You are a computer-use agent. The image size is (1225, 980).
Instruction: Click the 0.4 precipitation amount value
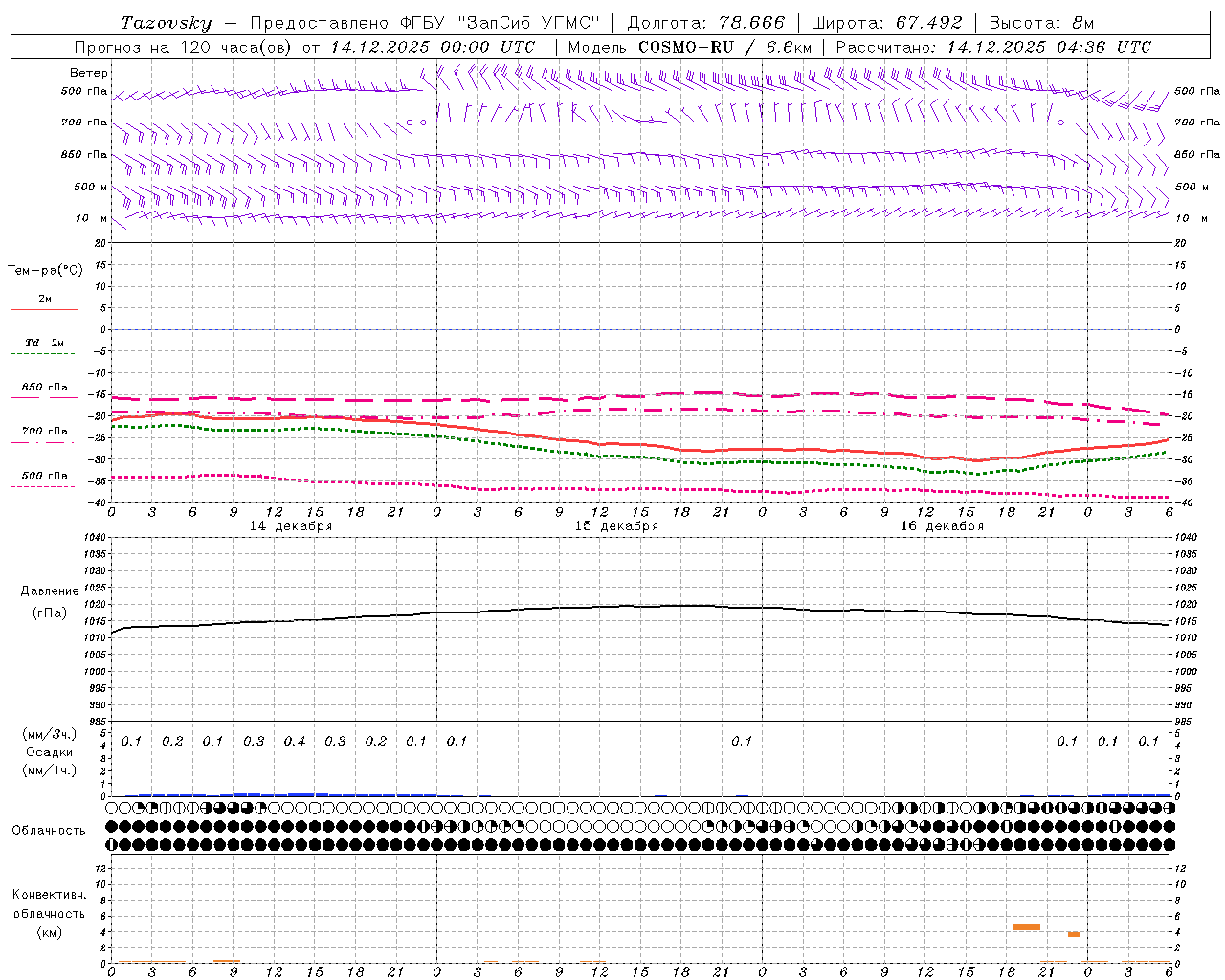tap(295, 742)
